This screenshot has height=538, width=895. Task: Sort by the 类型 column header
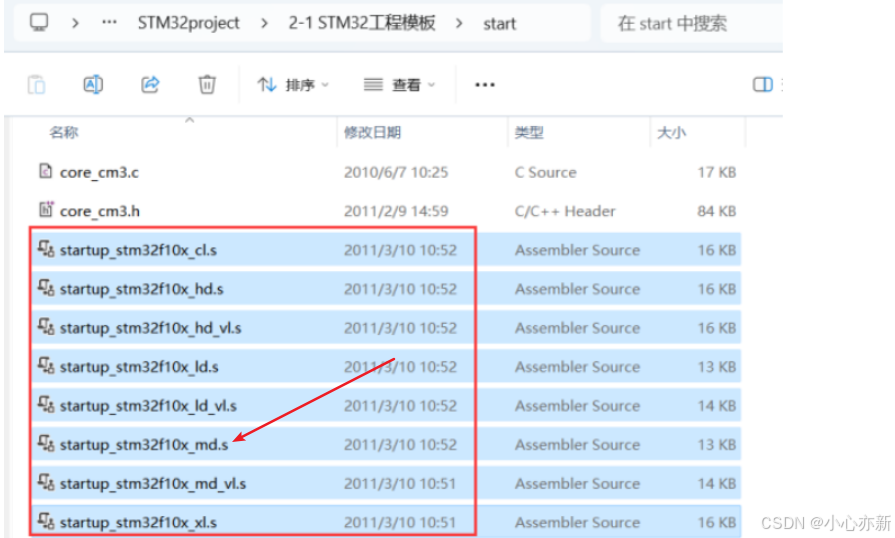(x=529, y=132)
